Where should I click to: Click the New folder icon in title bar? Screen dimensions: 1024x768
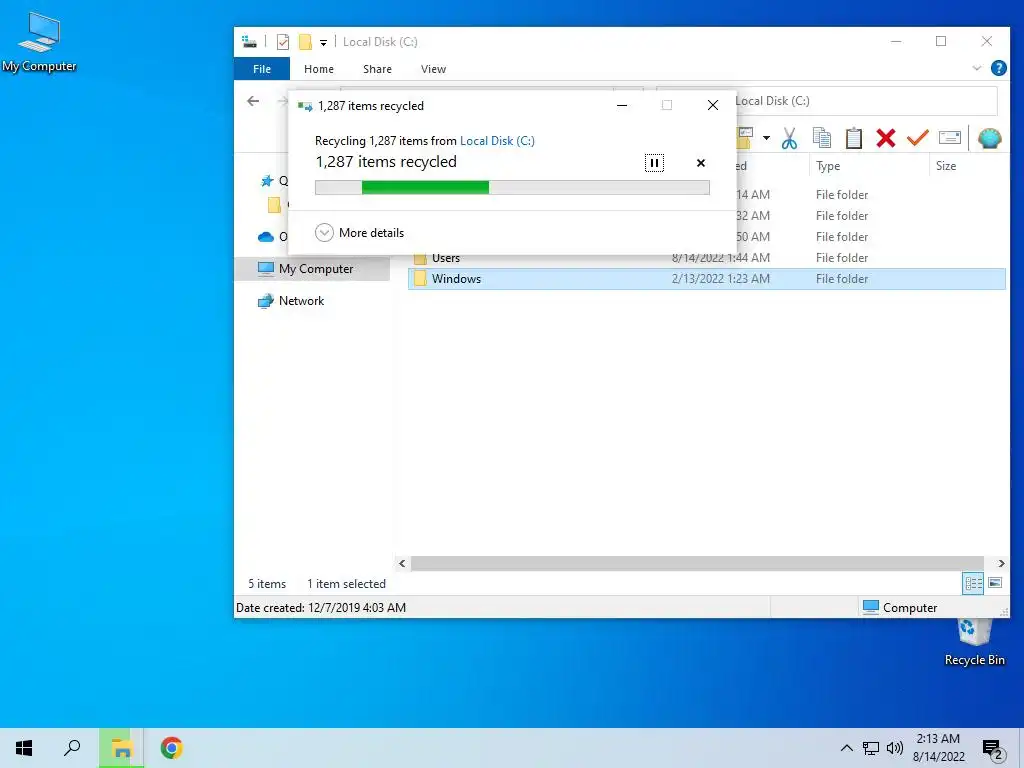(305, 42)
